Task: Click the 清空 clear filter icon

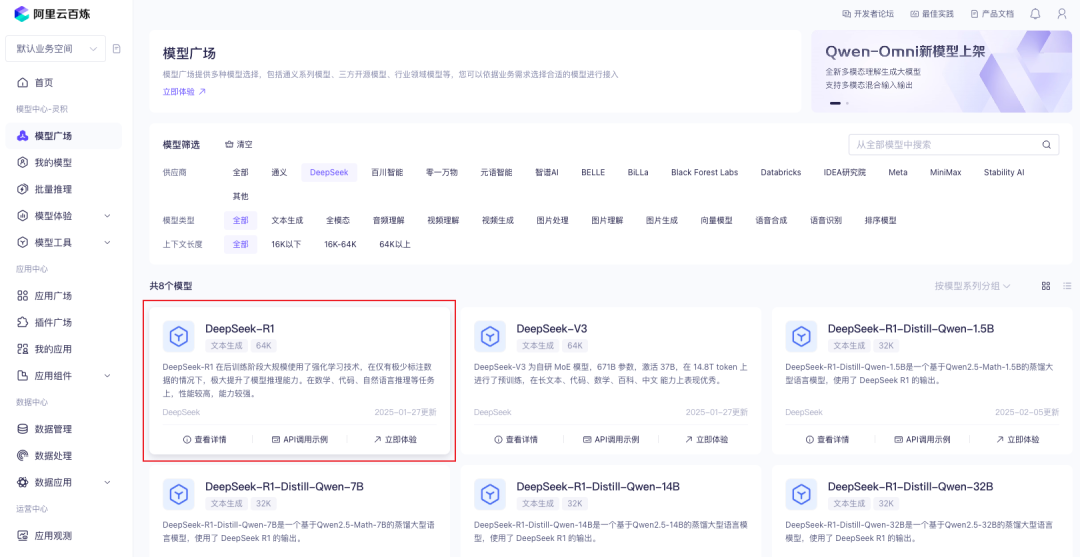Action: tap(229, 145)
